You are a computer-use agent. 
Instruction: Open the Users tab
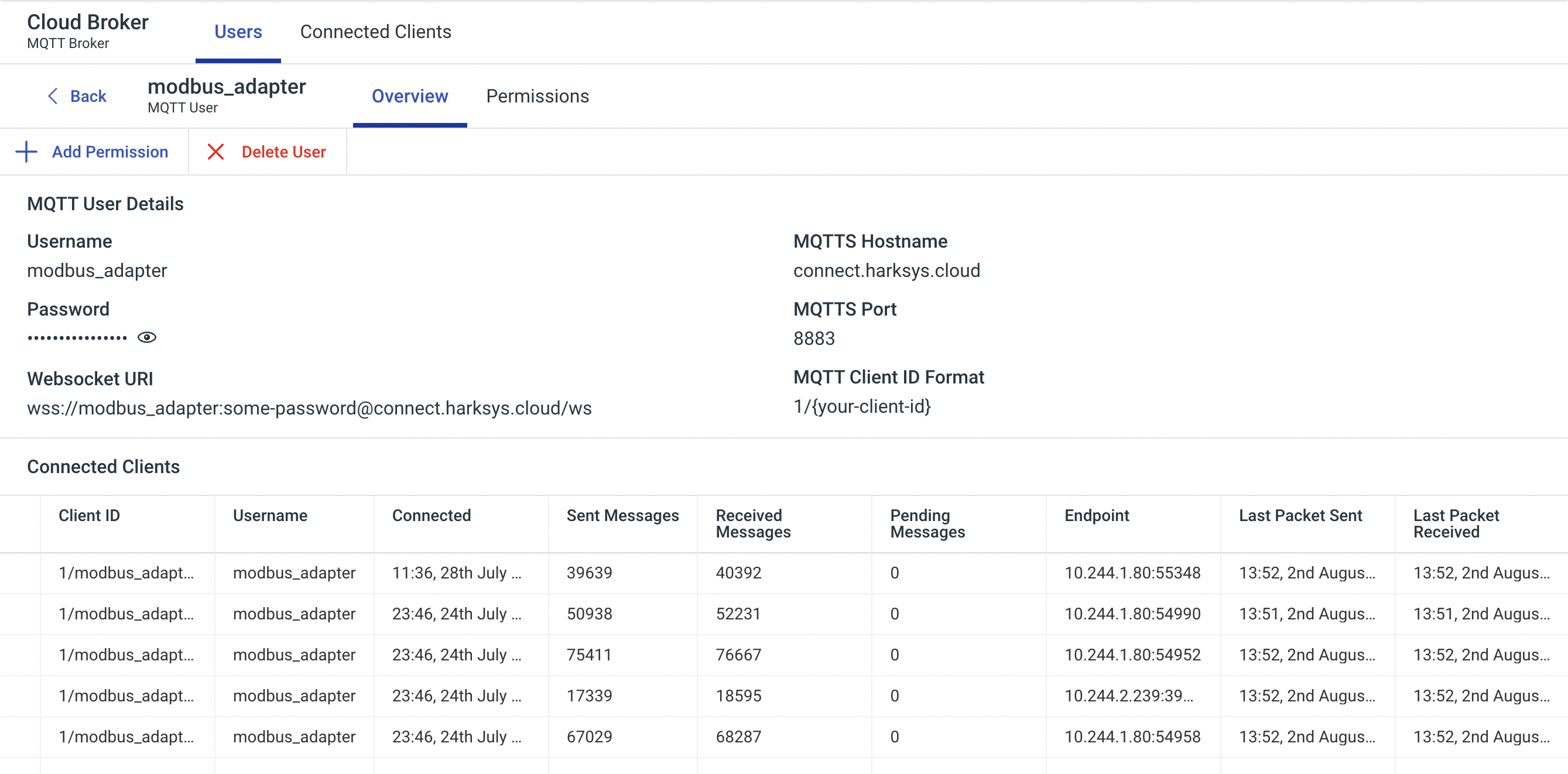238,32
